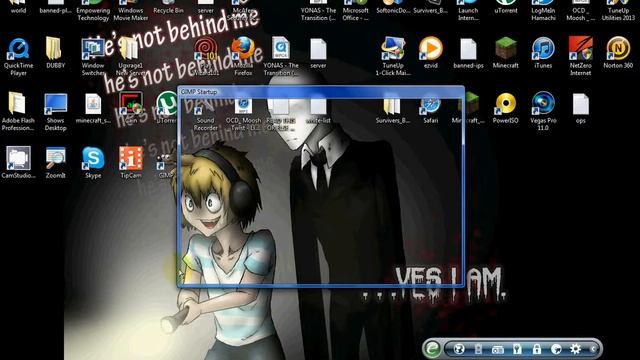Viewport: 640px width, 360px height.
Task: Collapse the dock using its arrow button
Action: (x=593, y=349)
